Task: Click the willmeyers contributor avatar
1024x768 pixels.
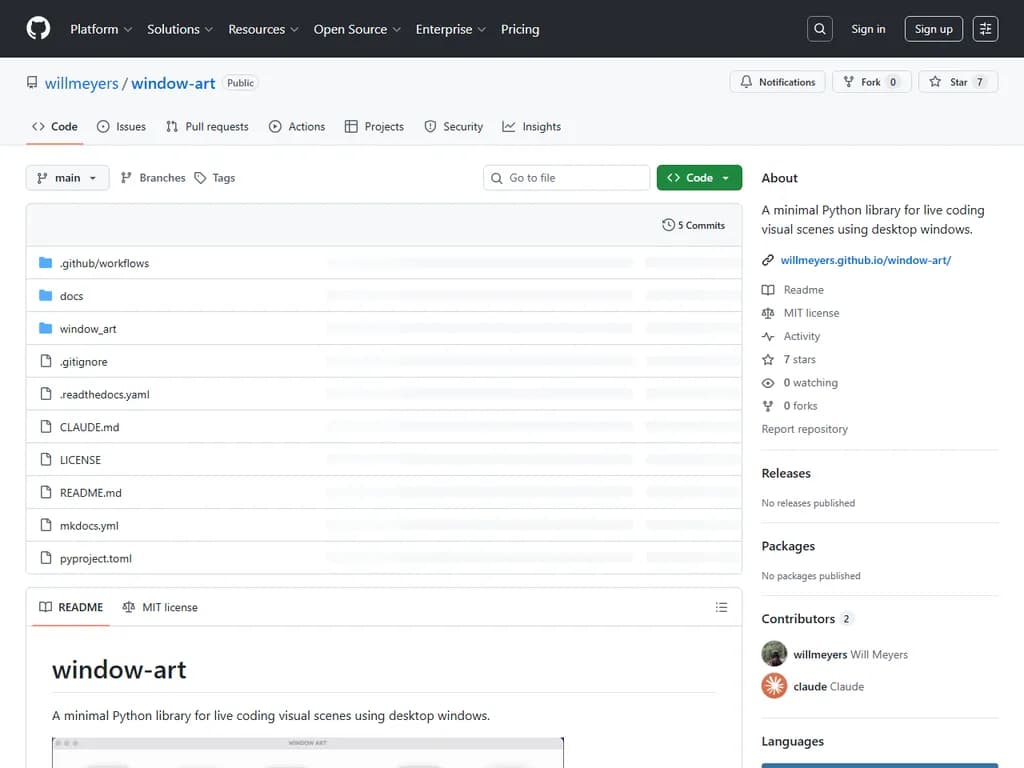Action: (774, 654)
